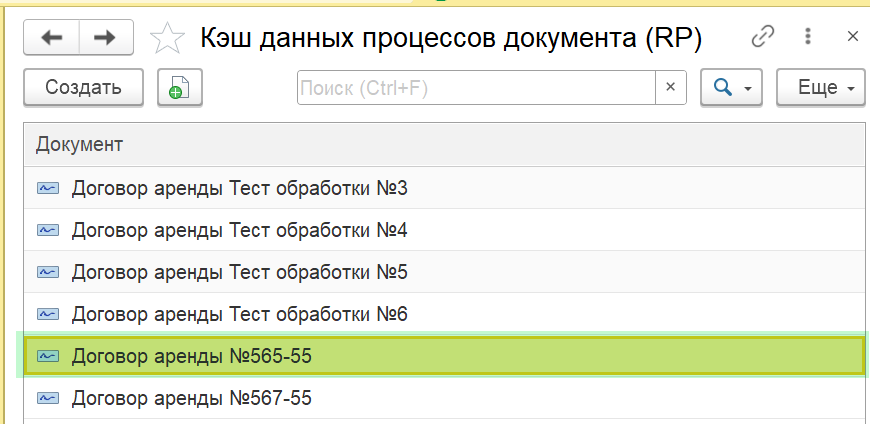The image size is (870, 424).
Task: Go forward with the right arrow button
Action: [103, 38]
